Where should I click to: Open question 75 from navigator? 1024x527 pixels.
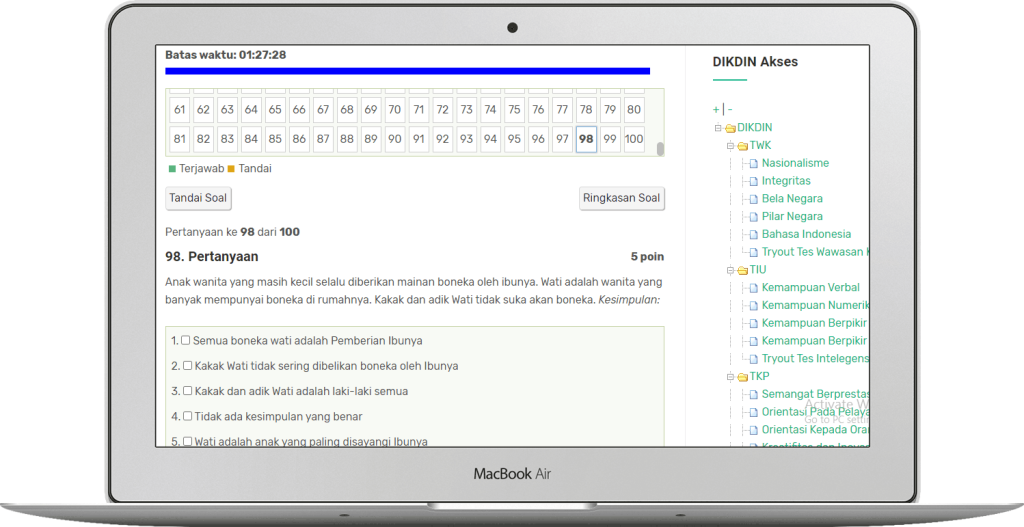pyautogui.click(x=514, y=110)
